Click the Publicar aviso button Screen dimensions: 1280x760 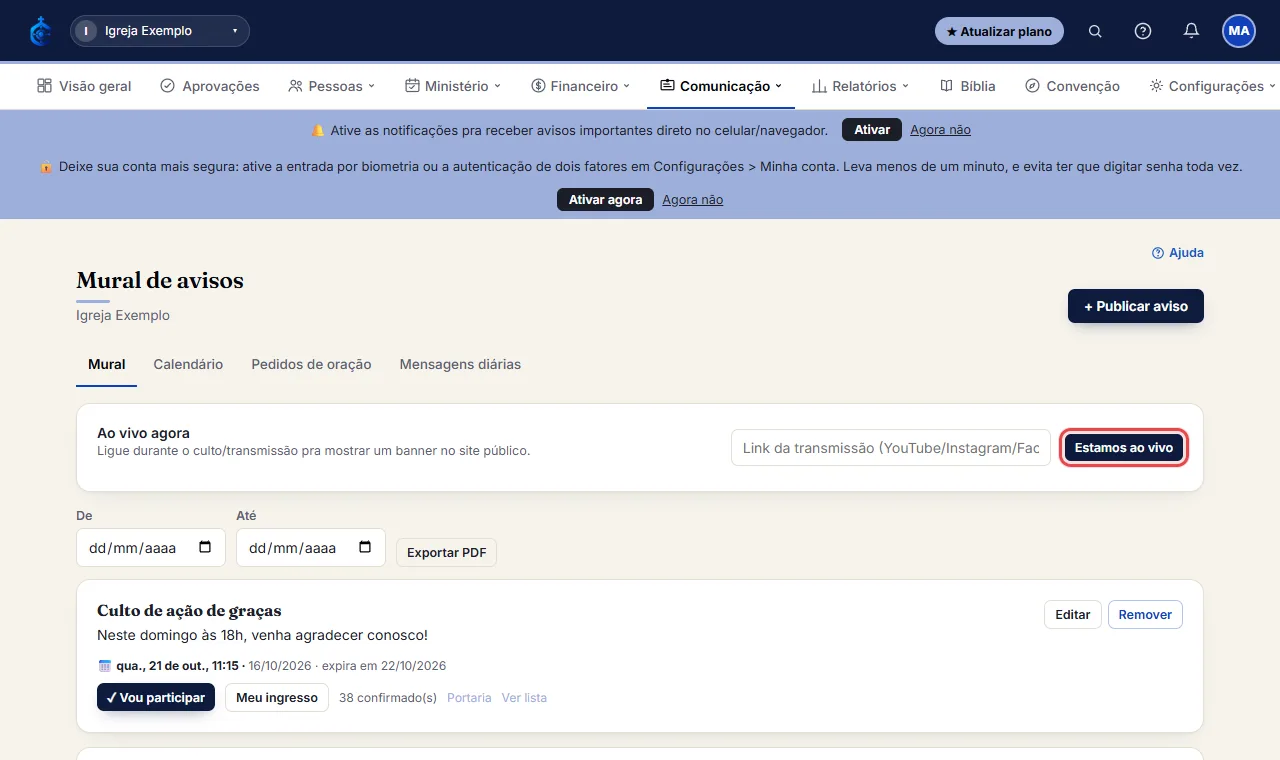tap(1136, 306)
